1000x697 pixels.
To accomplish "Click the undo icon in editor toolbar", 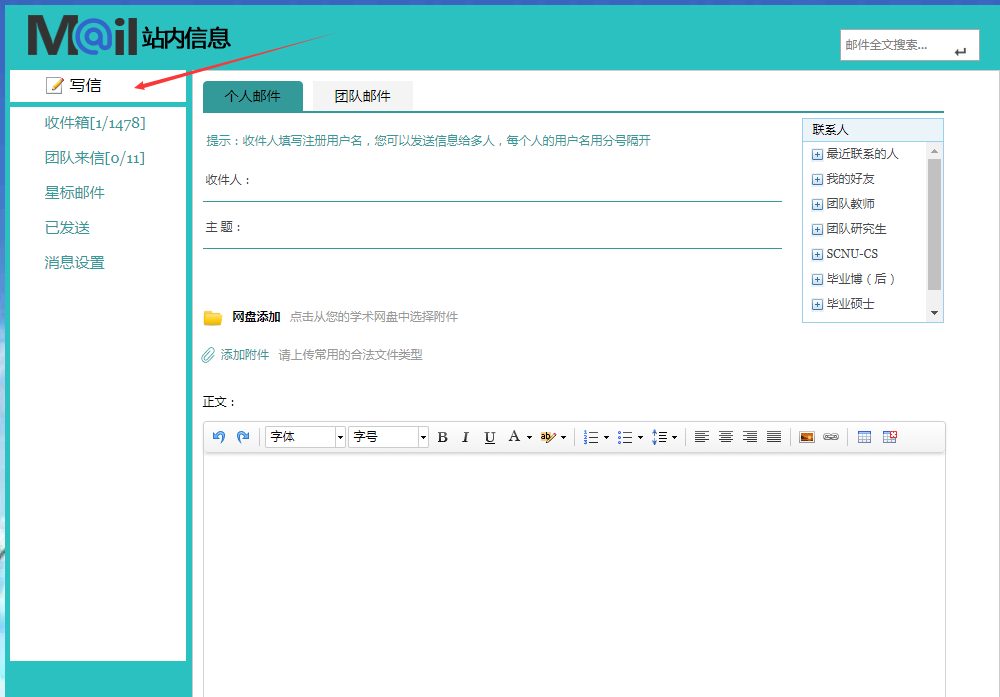I will (219, 437).
